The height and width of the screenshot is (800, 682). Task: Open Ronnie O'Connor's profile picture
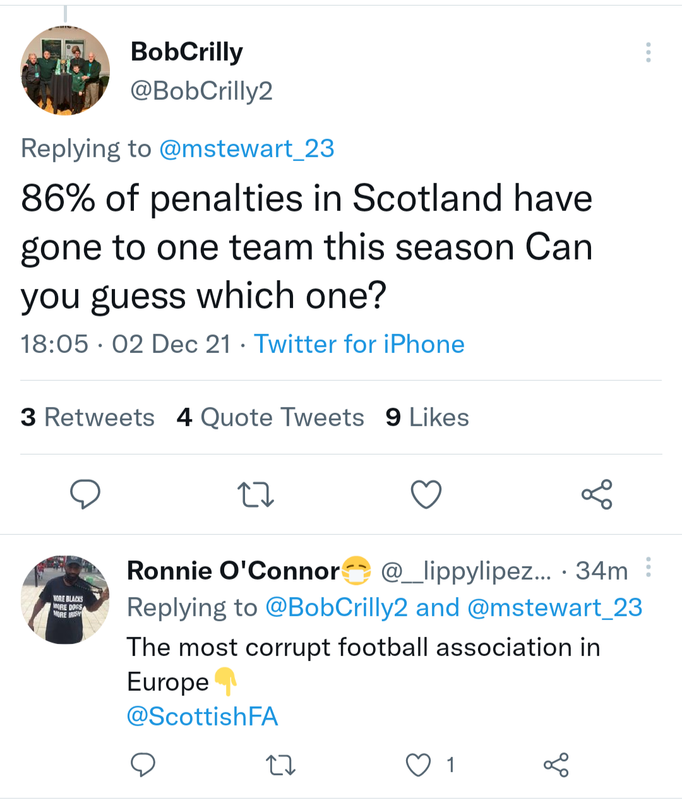(x=65, y=600)
